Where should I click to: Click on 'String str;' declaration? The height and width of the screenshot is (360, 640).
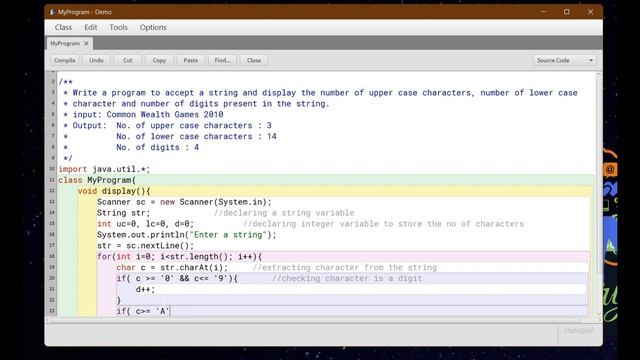pyautogui.click(x=123, y=213)
